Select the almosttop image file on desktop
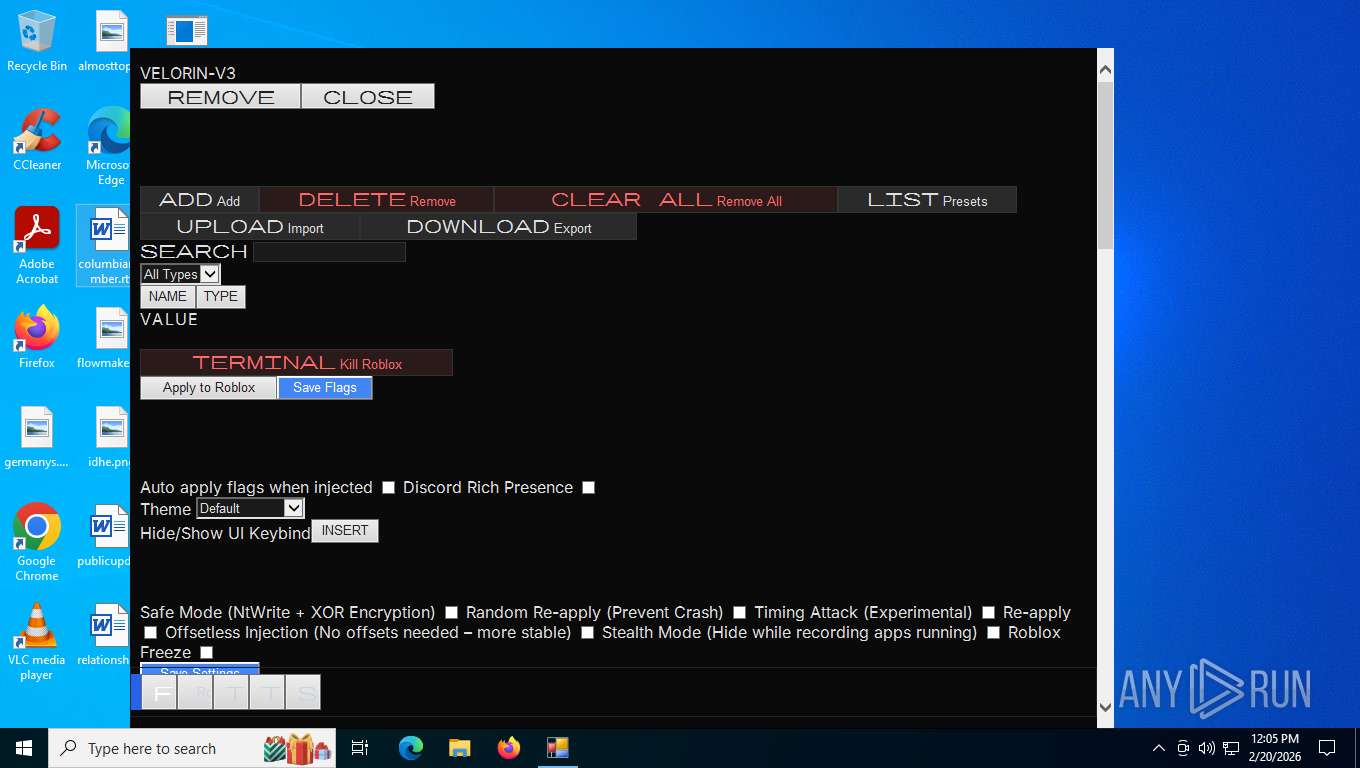 [105, 41]
